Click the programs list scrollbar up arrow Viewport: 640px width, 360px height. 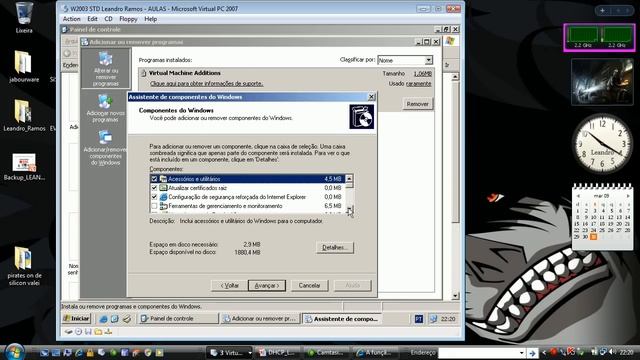pos(456,77)
